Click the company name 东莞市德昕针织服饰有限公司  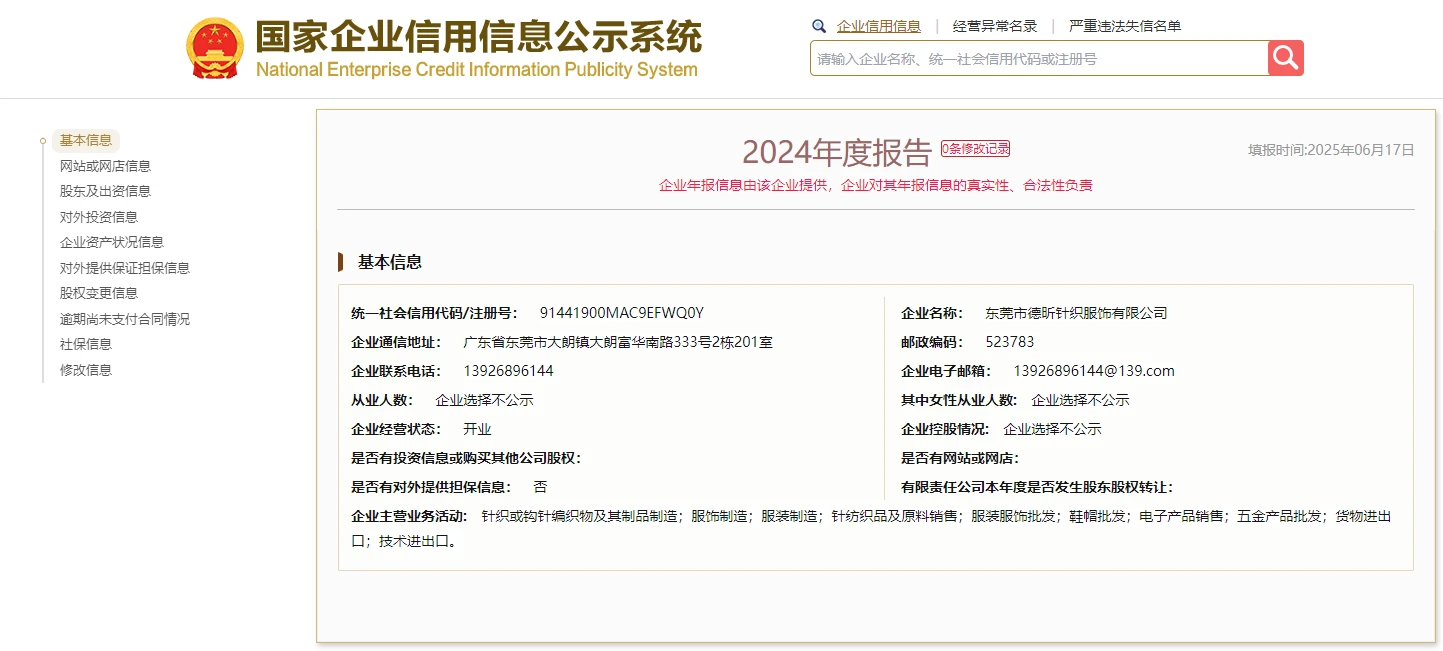click(x=1076, y=313)
